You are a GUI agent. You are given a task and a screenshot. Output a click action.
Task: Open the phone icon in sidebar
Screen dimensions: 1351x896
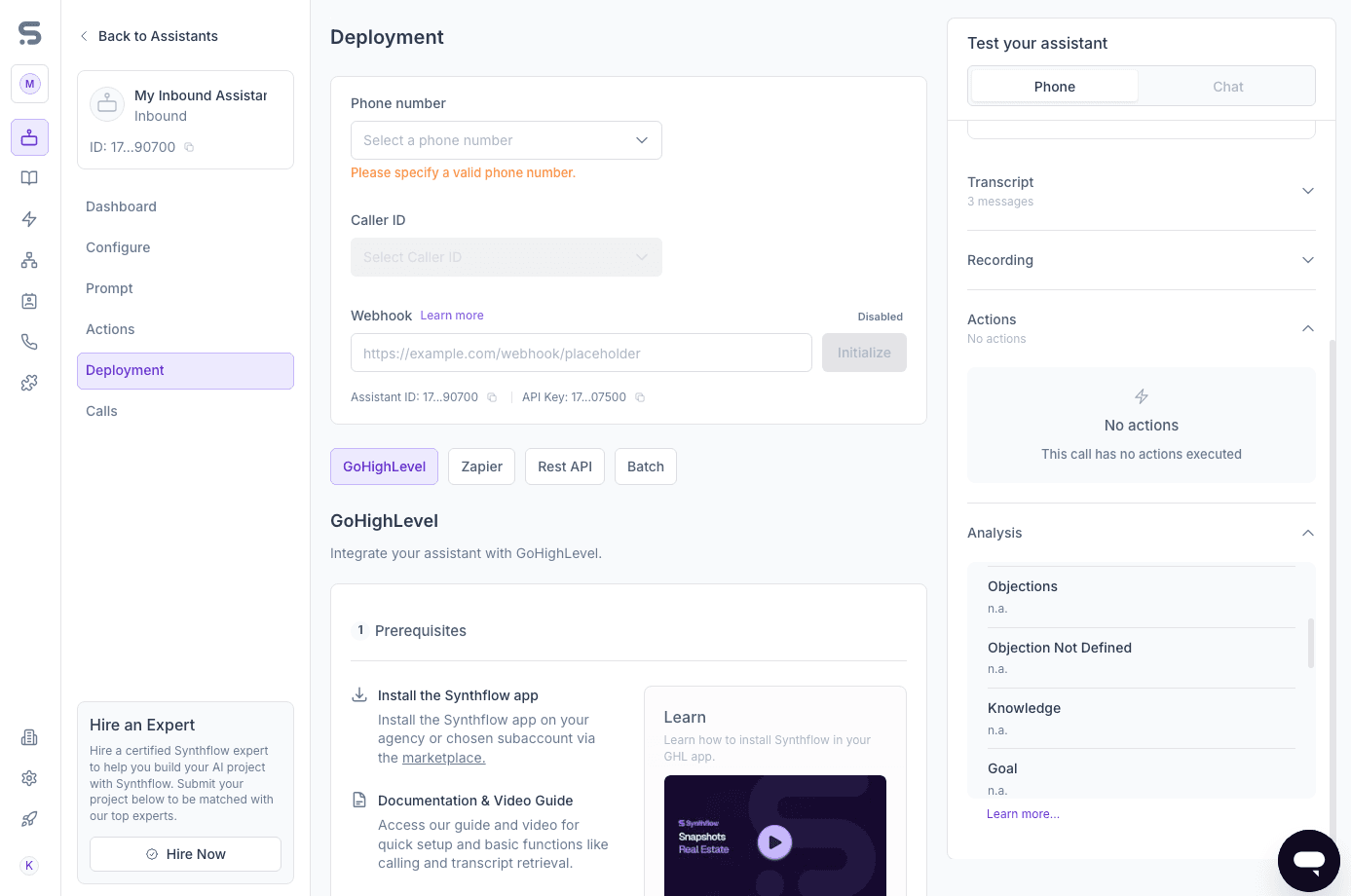29,342
